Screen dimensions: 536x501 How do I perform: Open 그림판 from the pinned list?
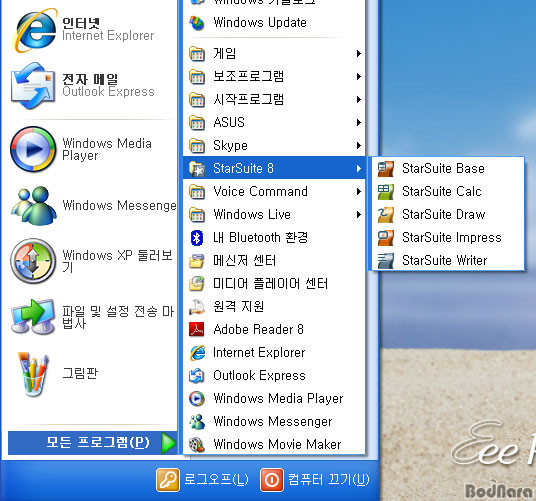pyautogui.click(x=80, y=373)
